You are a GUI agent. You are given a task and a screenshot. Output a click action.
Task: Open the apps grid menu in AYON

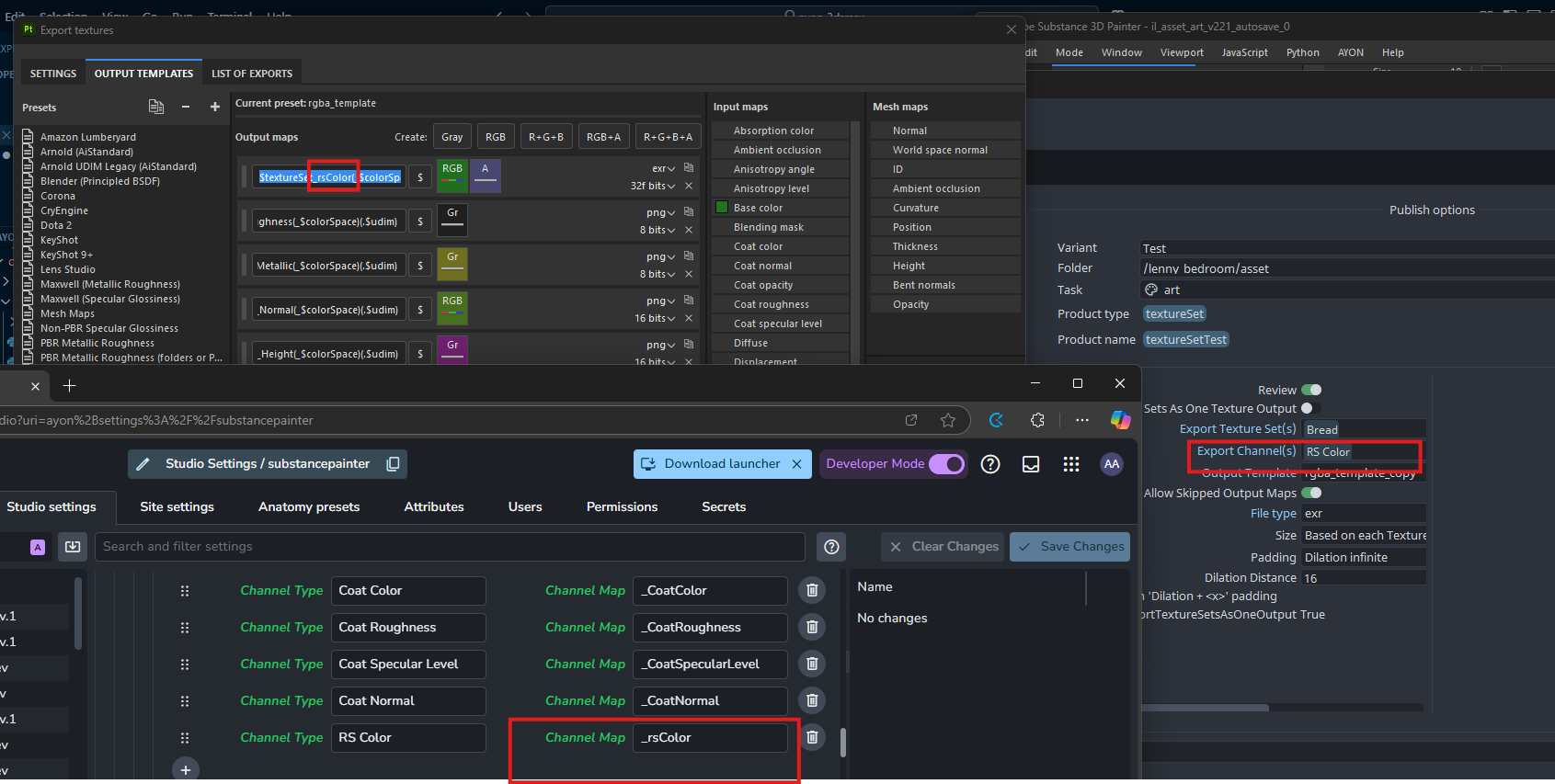coord(1071,464)
